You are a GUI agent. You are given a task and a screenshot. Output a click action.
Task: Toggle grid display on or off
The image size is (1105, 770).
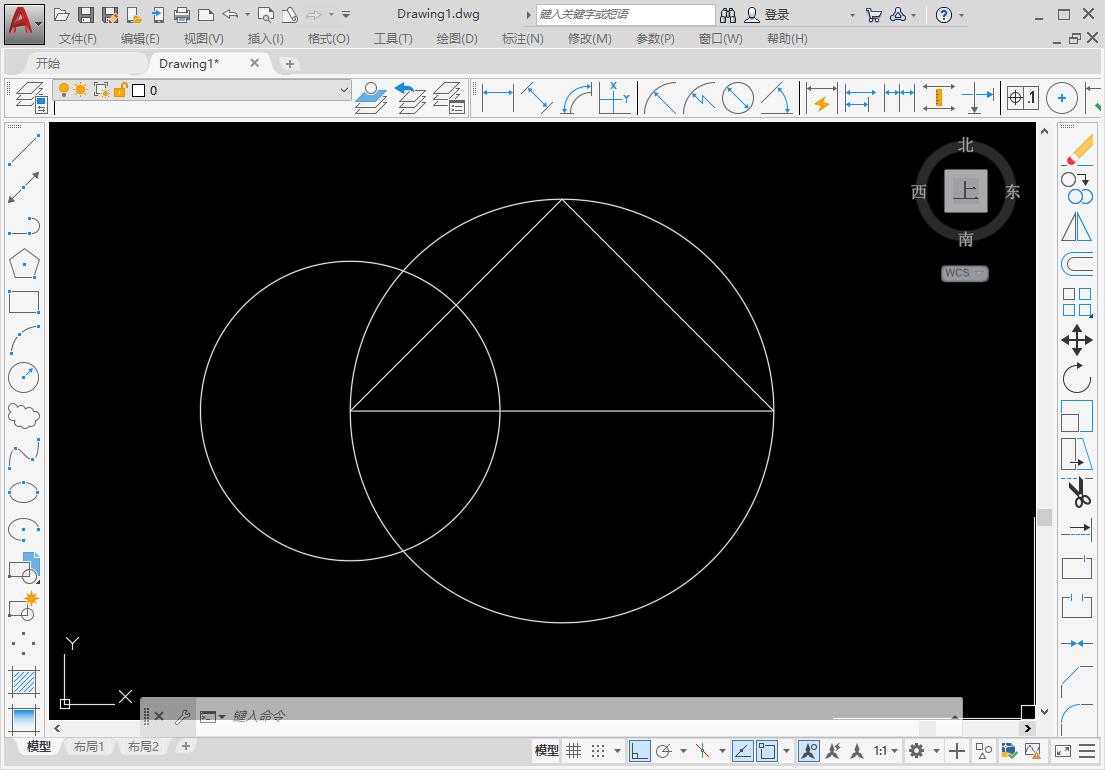(x=573, y=750)
